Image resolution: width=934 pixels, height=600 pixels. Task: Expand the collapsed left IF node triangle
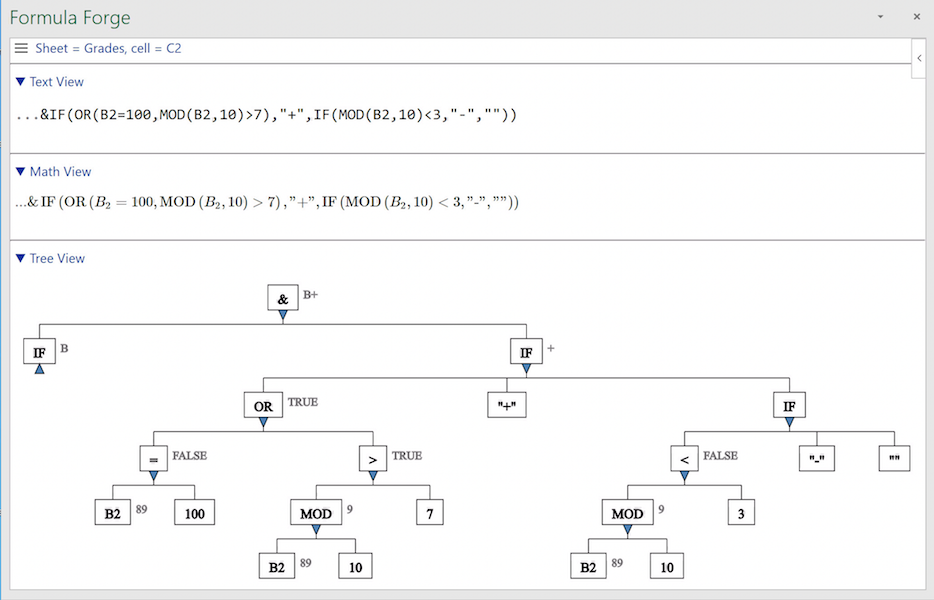[39, 369]
